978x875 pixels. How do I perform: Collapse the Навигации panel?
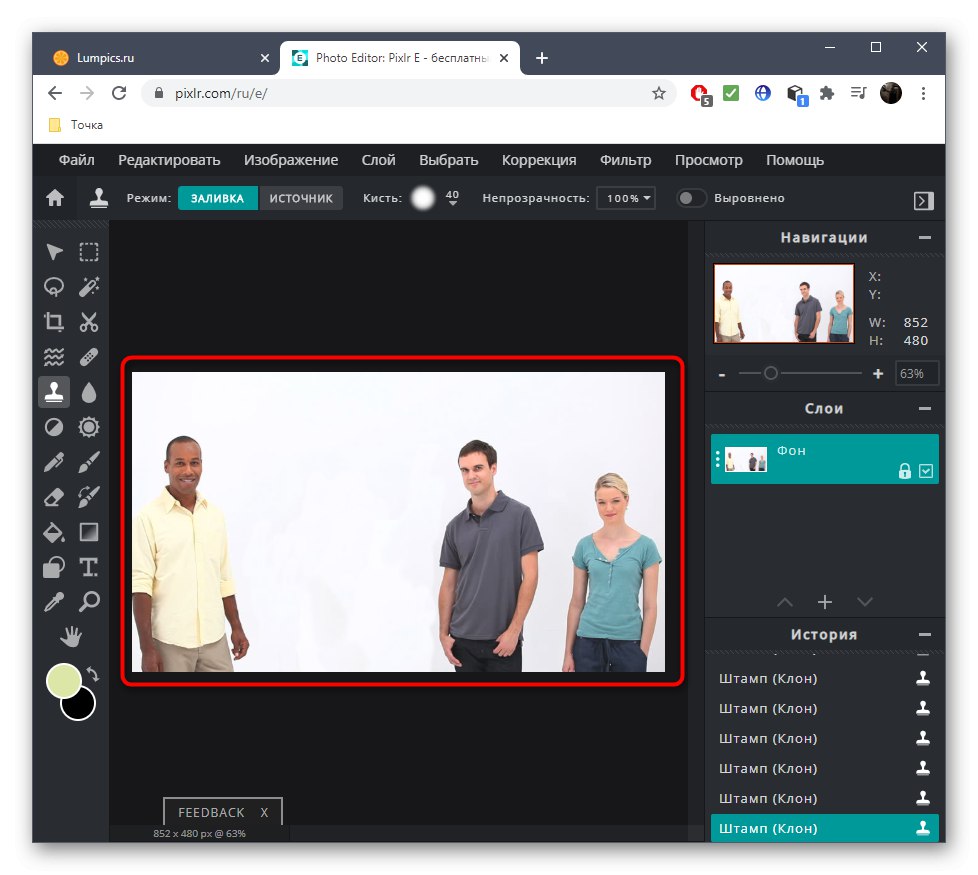(925, 238)
